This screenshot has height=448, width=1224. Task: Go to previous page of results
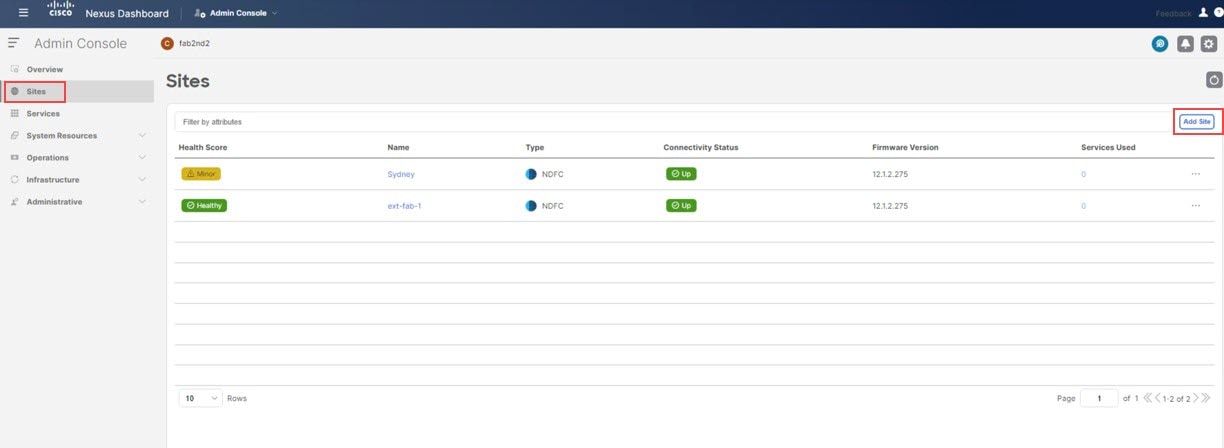(x=1158, y=398)
